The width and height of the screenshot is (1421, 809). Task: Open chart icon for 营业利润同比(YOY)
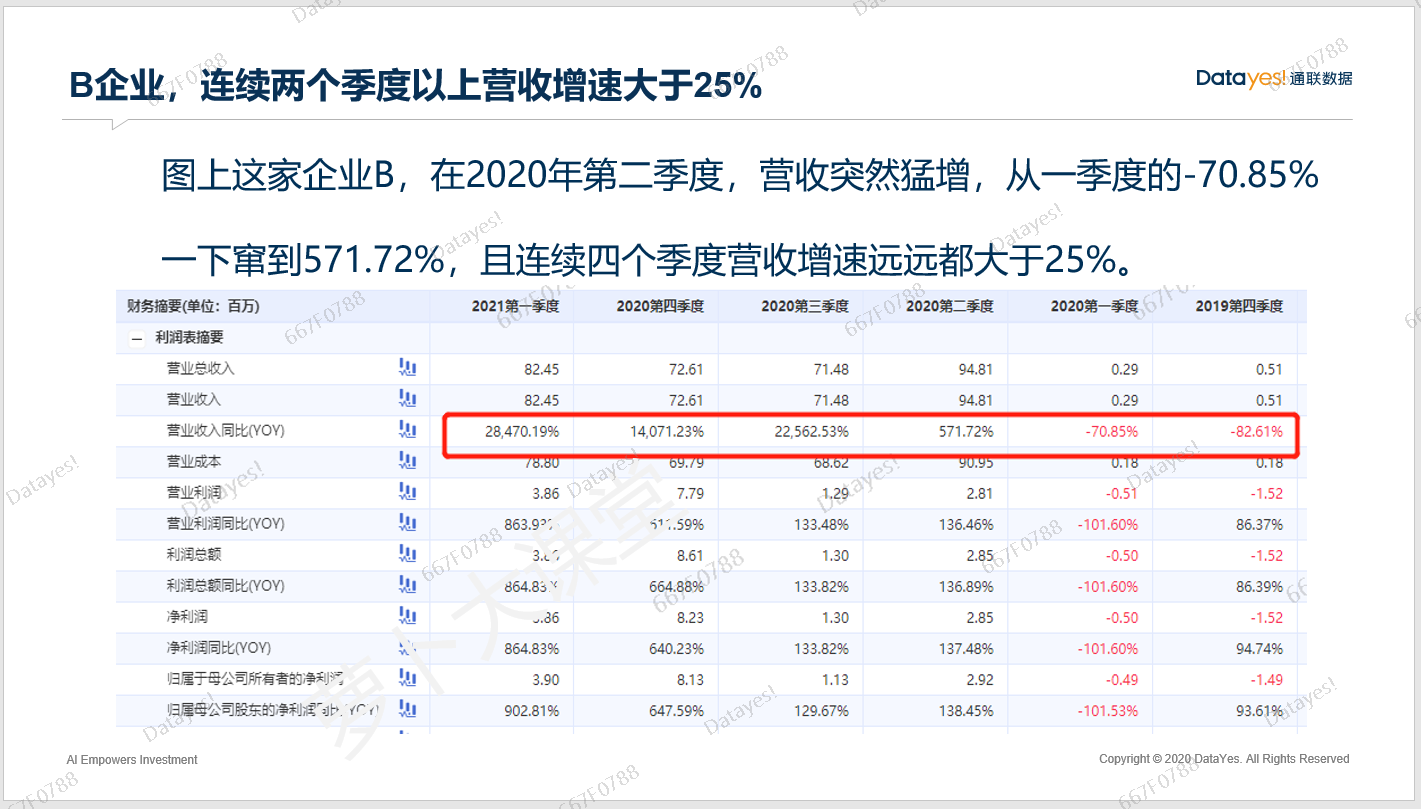tap(407, 523)
